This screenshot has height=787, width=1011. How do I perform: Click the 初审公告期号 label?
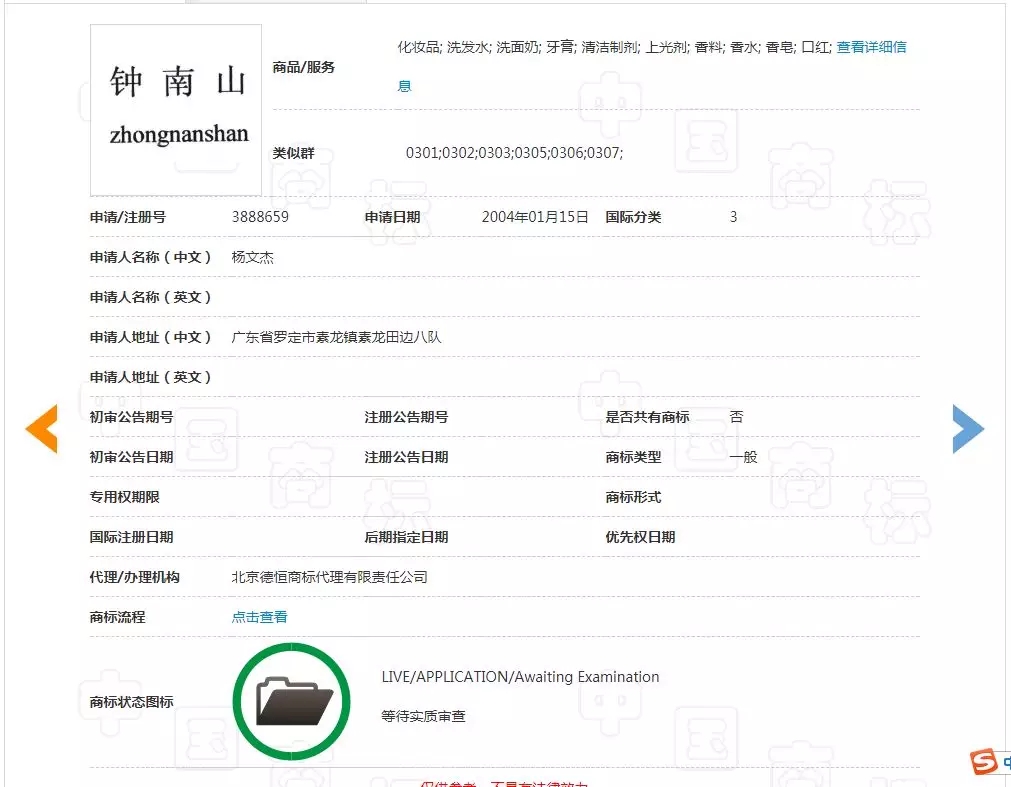point(132,417)
